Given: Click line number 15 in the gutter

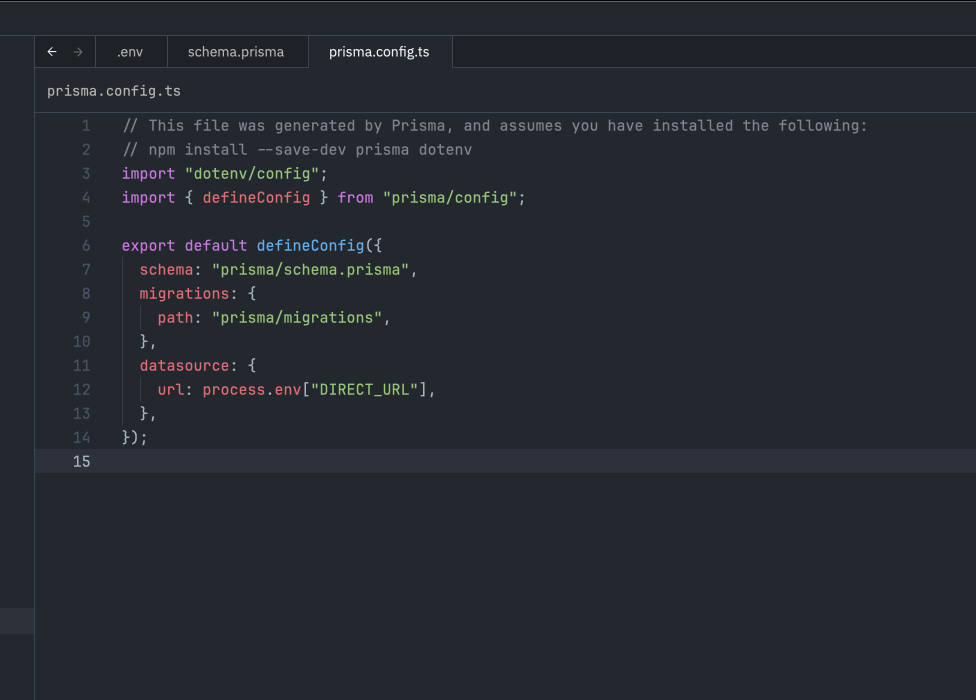Looking at the screenshot, I should (81, 461).
